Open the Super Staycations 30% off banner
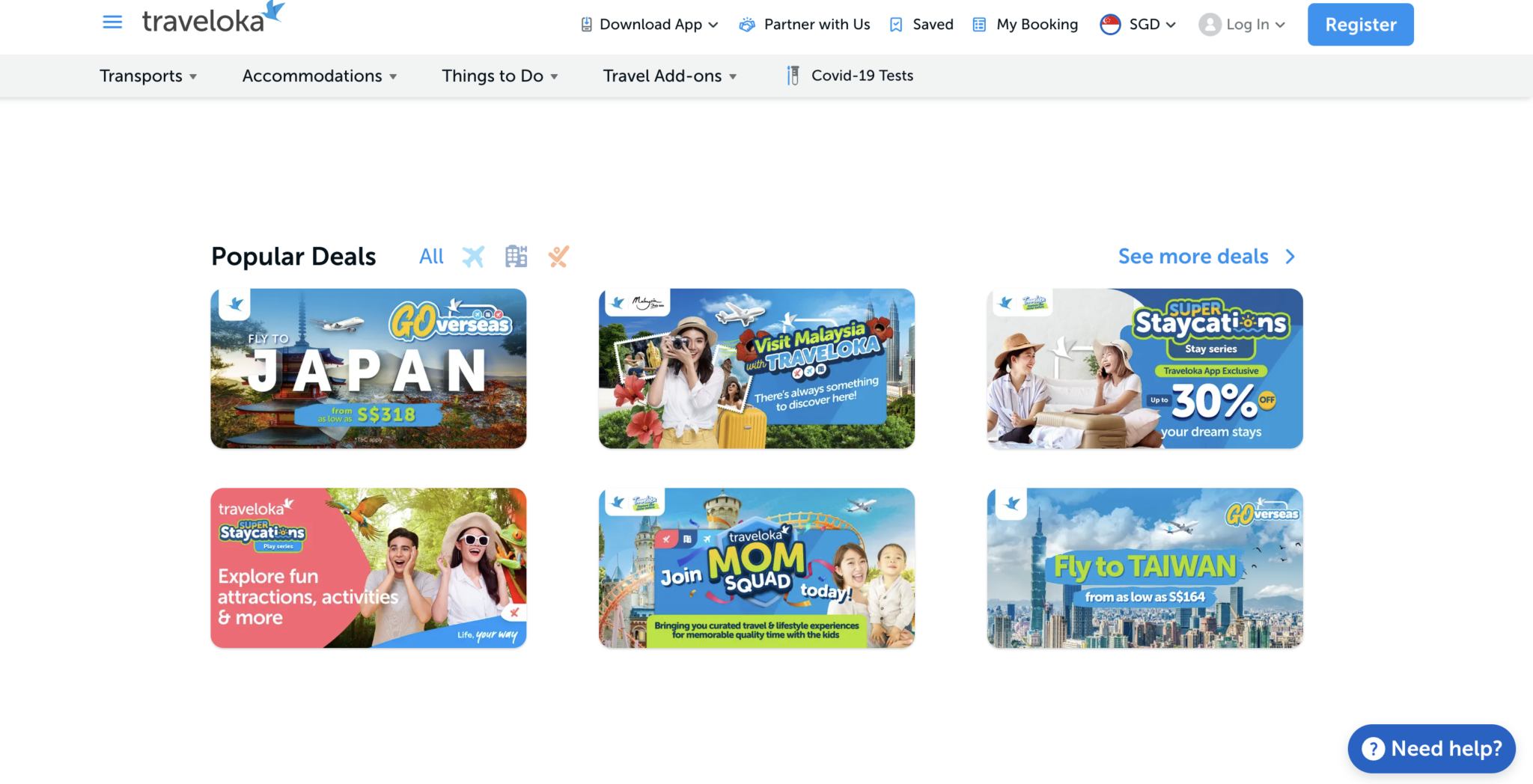Image resolution: width=1533 pixels, height=784 pixels. coord(1145,369)
